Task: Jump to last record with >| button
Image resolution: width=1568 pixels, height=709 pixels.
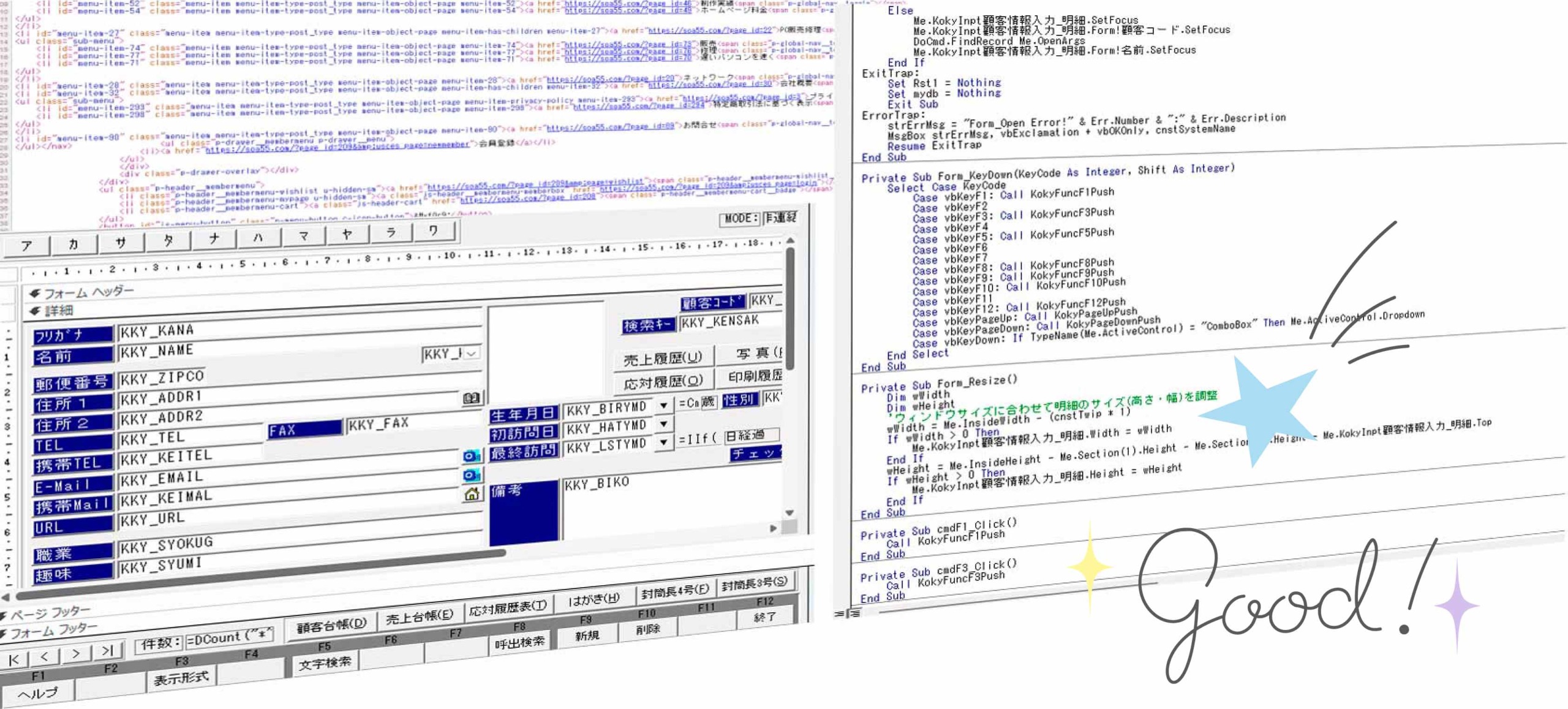Action: 108,650
